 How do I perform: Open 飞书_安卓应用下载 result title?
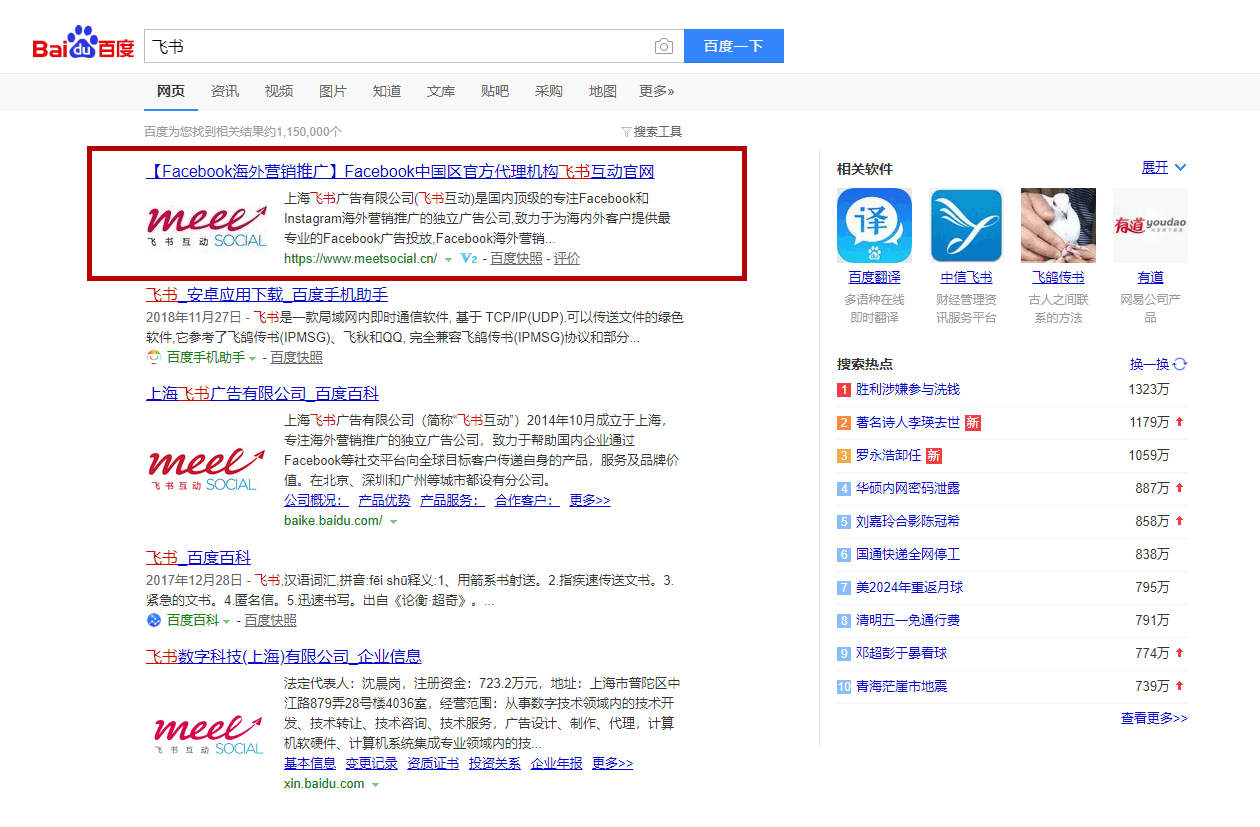pos(267,295)
